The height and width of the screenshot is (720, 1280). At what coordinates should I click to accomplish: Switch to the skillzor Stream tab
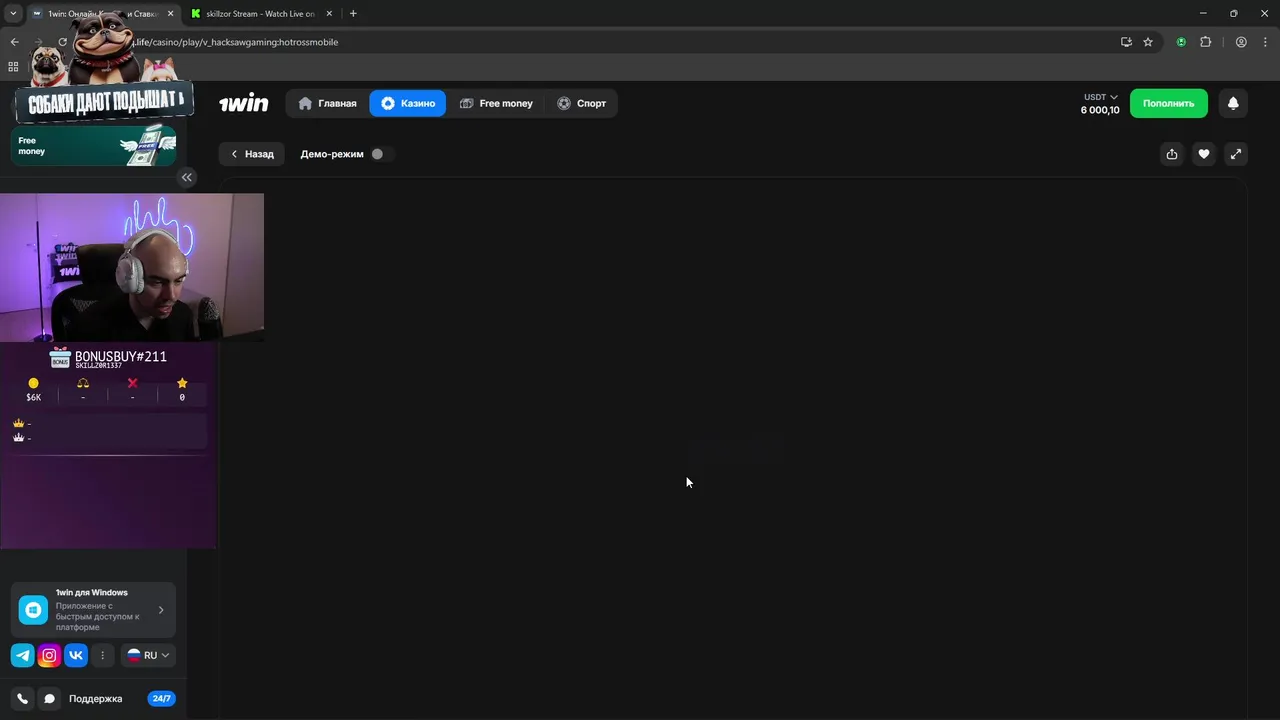[x=260, y=14]
